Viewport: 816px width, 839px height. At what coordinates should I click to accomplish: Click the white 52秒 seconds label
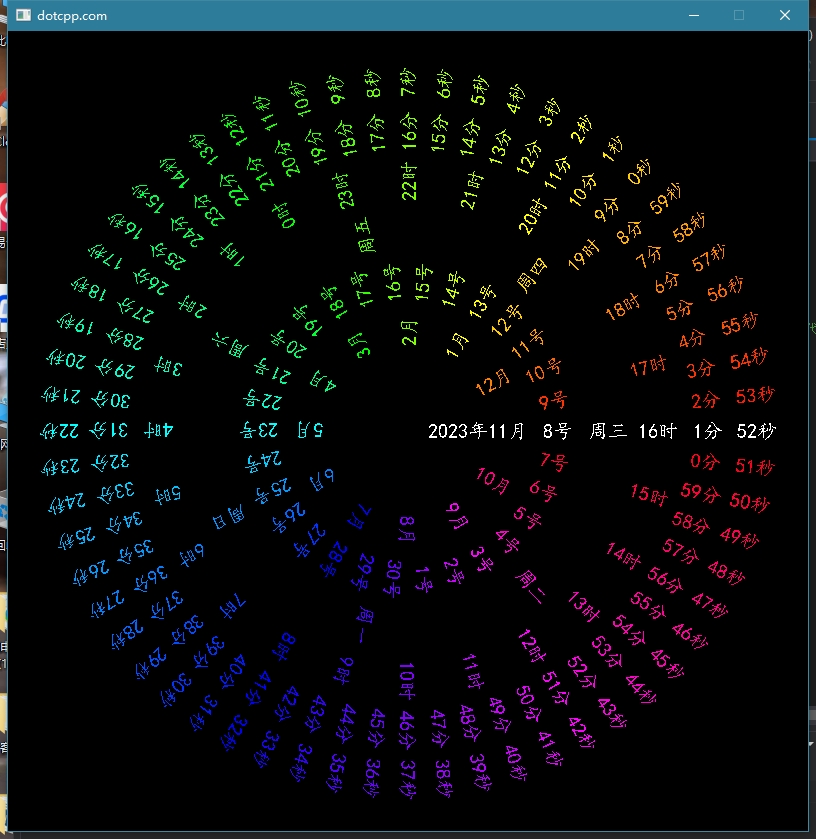(x=755, y=432)
